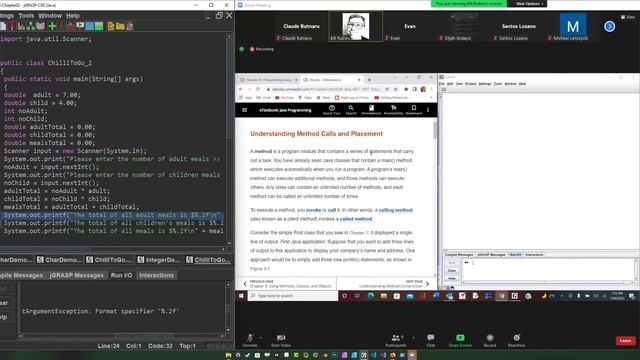Click the Search icon in eTextbook toolbar

coord(351,110)
